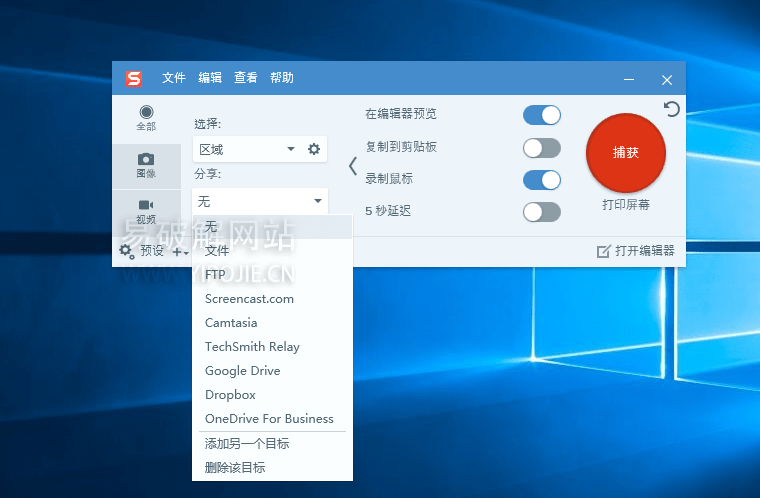Enable the 复制到剪贴板 toggle
Viewport: 760px width, 498px height.
point(541,148)
